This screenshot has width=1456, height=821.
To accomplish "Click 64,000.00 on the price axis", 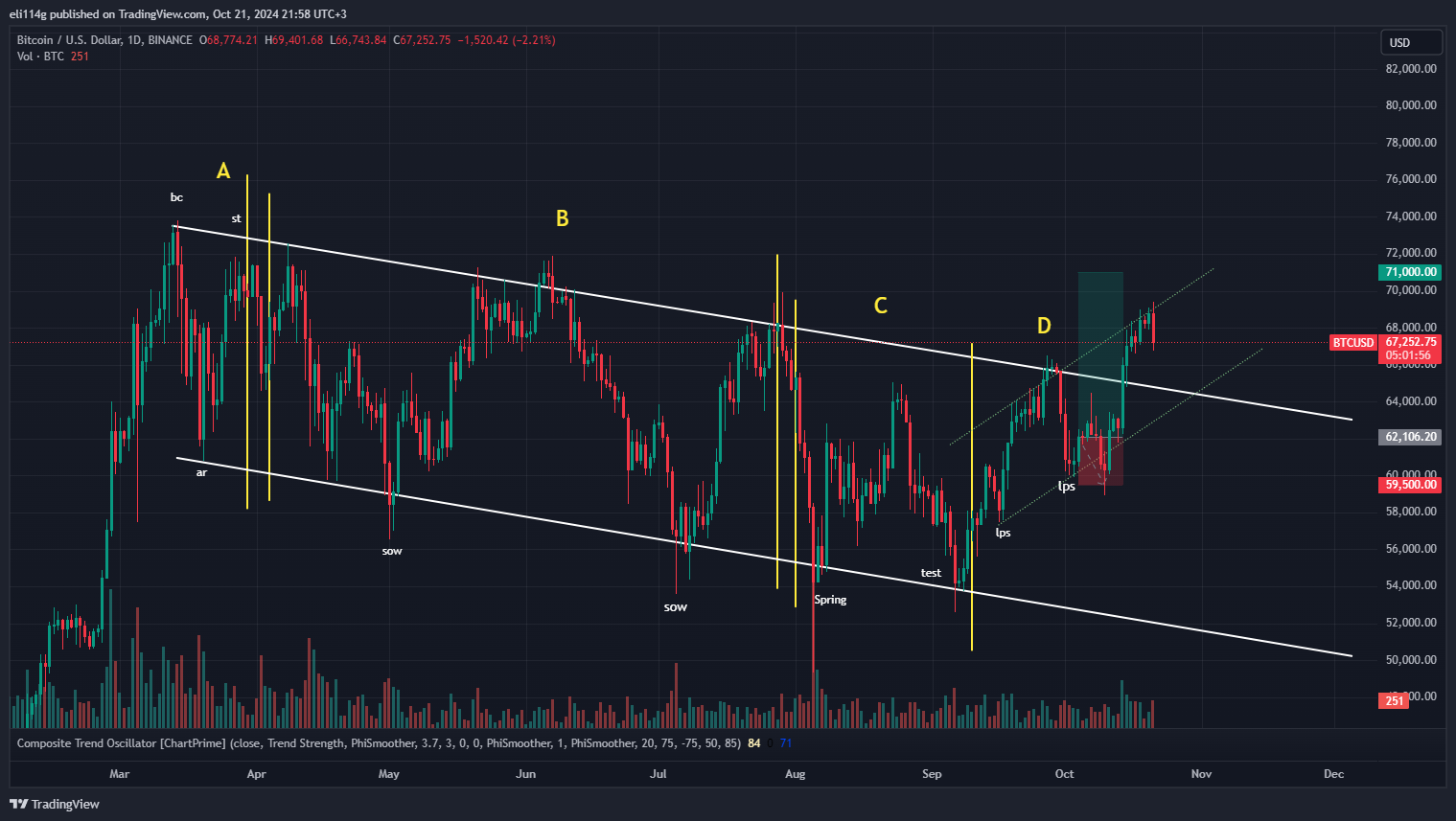I will tap(1411, 401).
